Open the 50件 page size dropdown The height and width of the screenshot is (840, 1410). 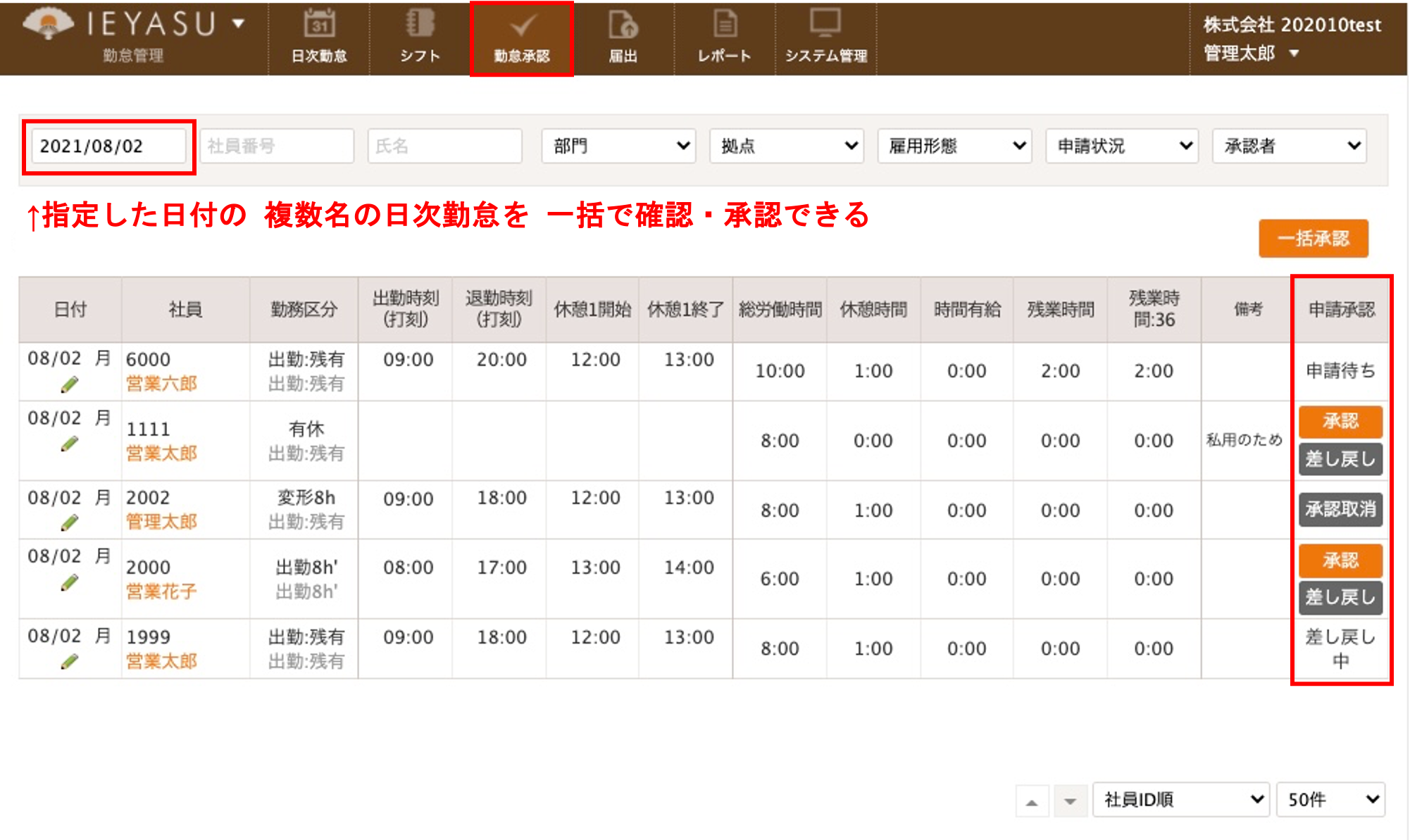(x=1330, y=799)
